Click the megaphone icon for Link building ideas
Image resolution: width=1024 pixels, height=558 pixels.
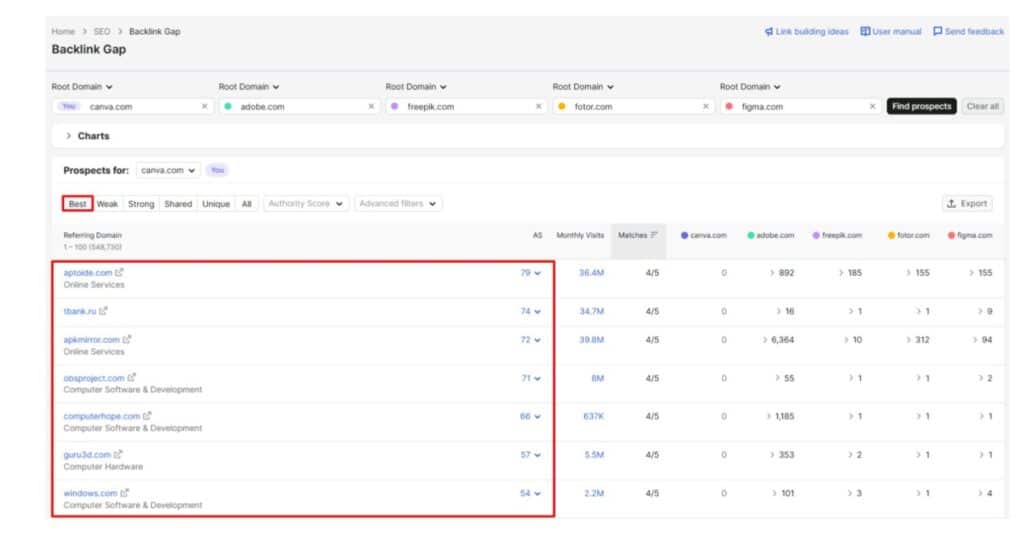pyautogui.click(x=769, y=31)
